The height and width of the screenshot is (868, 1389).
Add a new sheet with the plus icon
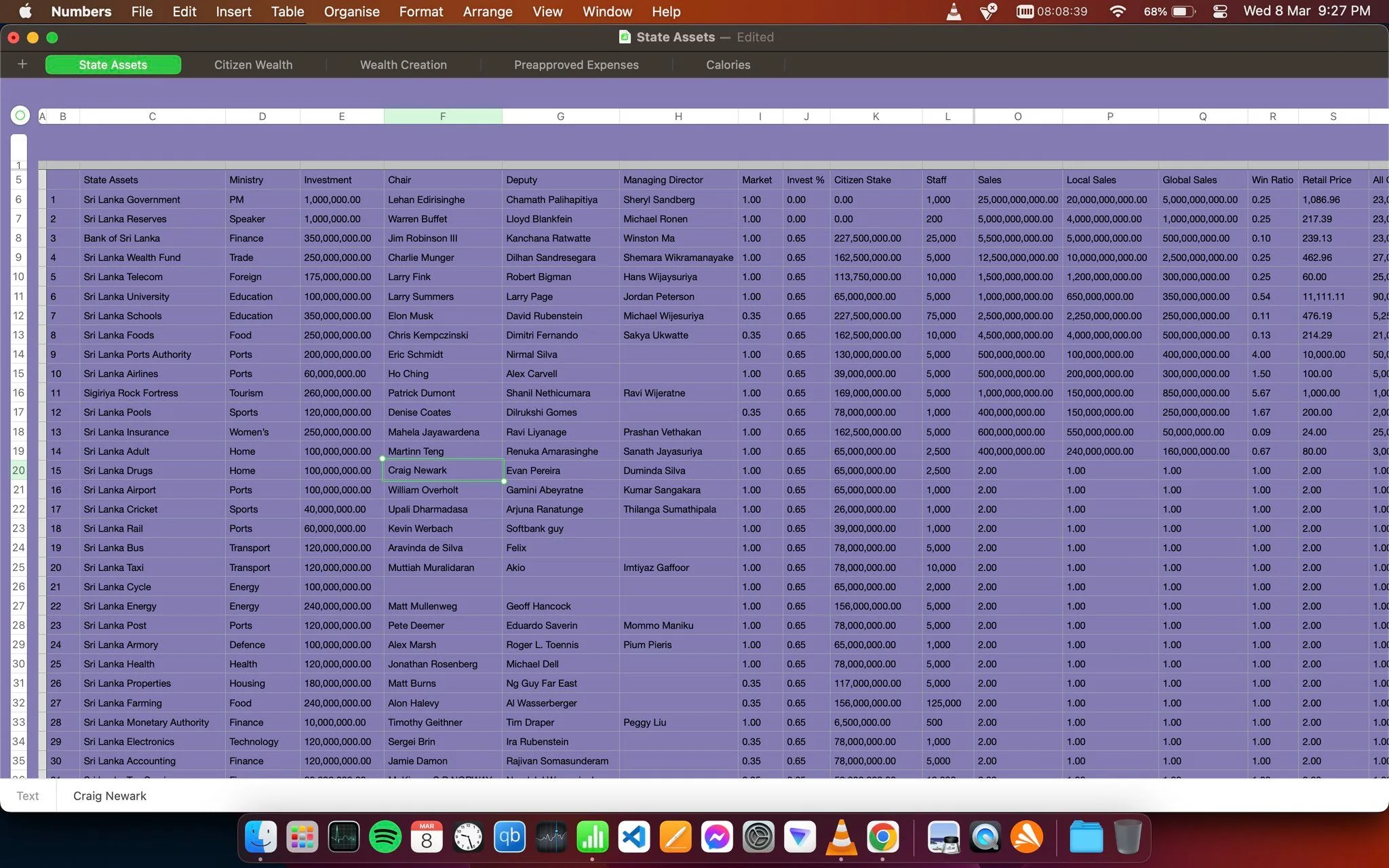22,64
